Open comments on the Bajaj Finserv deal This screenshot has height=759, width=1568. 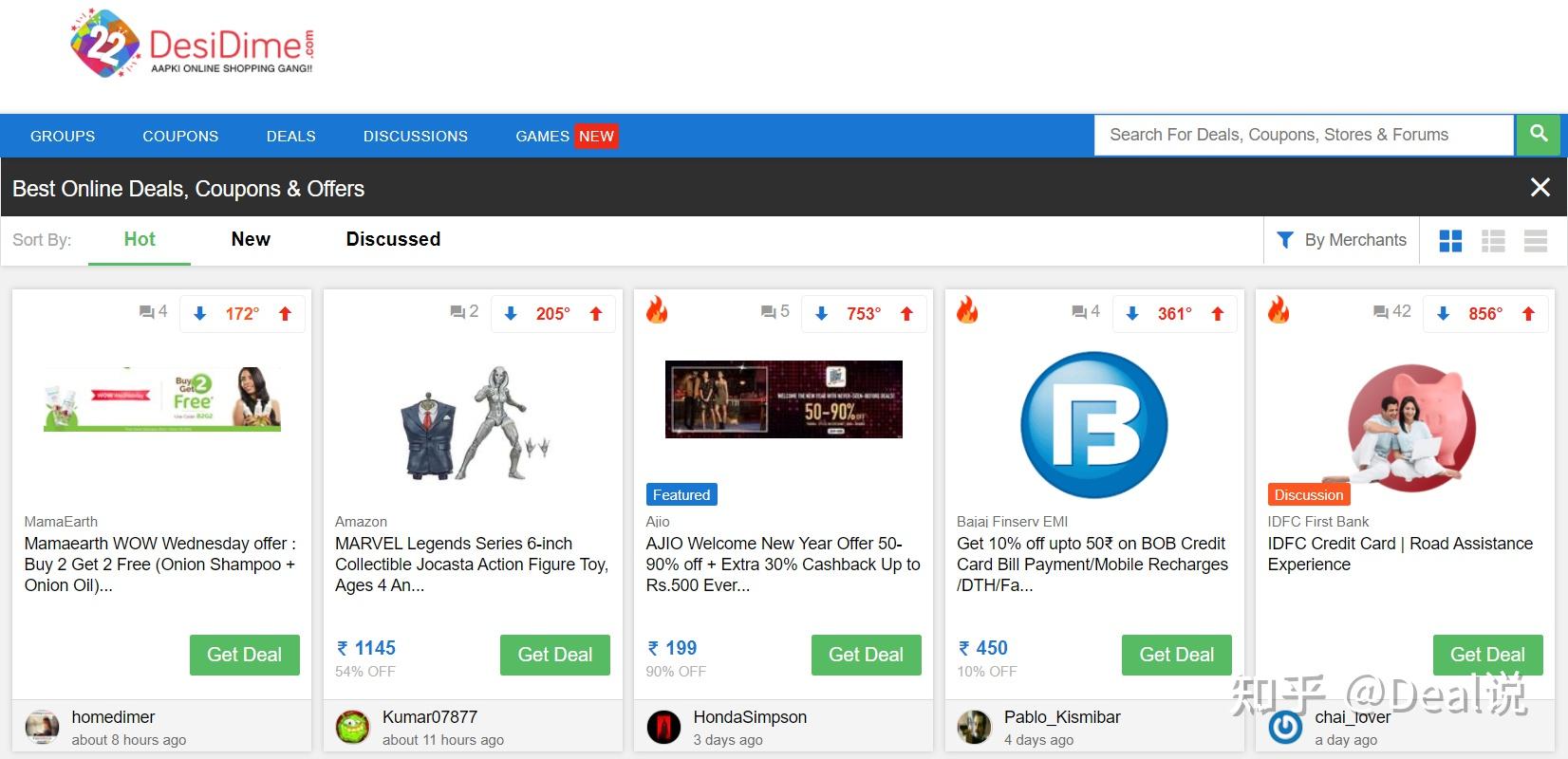pyautogui.click(x=1086, y=311)
